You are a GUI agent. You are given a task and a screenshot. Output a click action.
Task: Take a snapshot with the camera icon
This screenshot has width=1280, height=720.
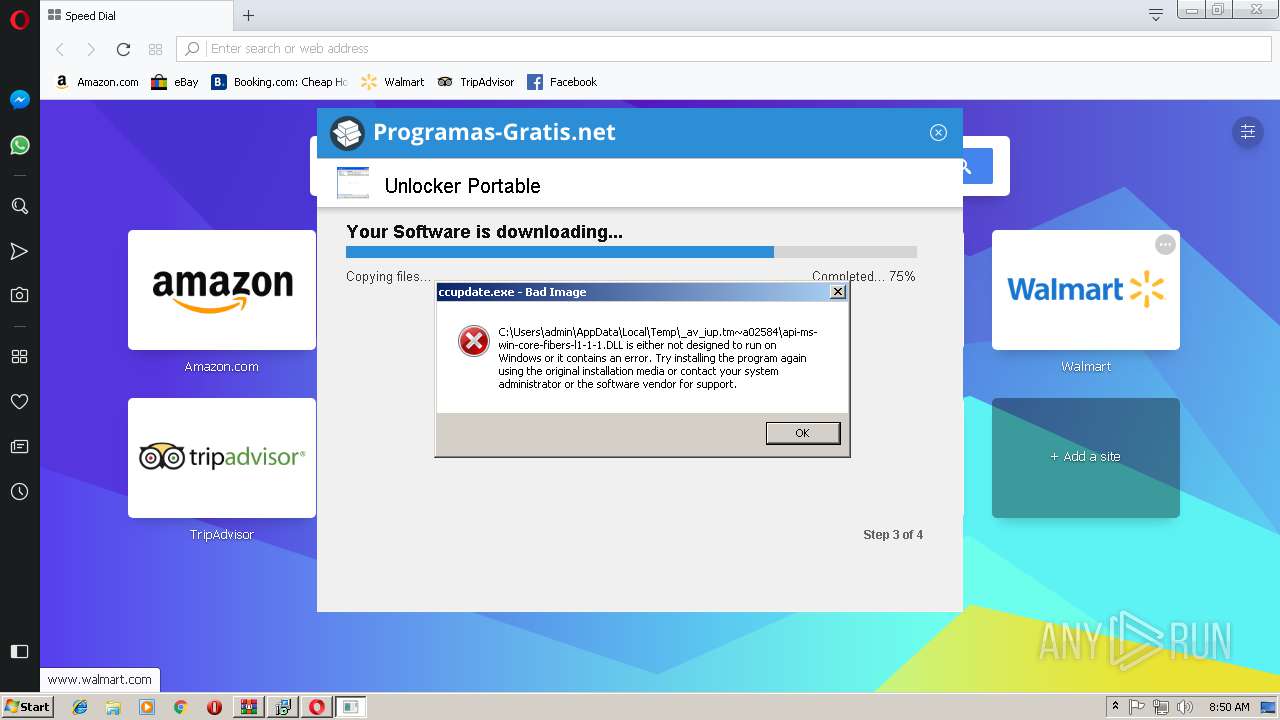pos(19,294)
